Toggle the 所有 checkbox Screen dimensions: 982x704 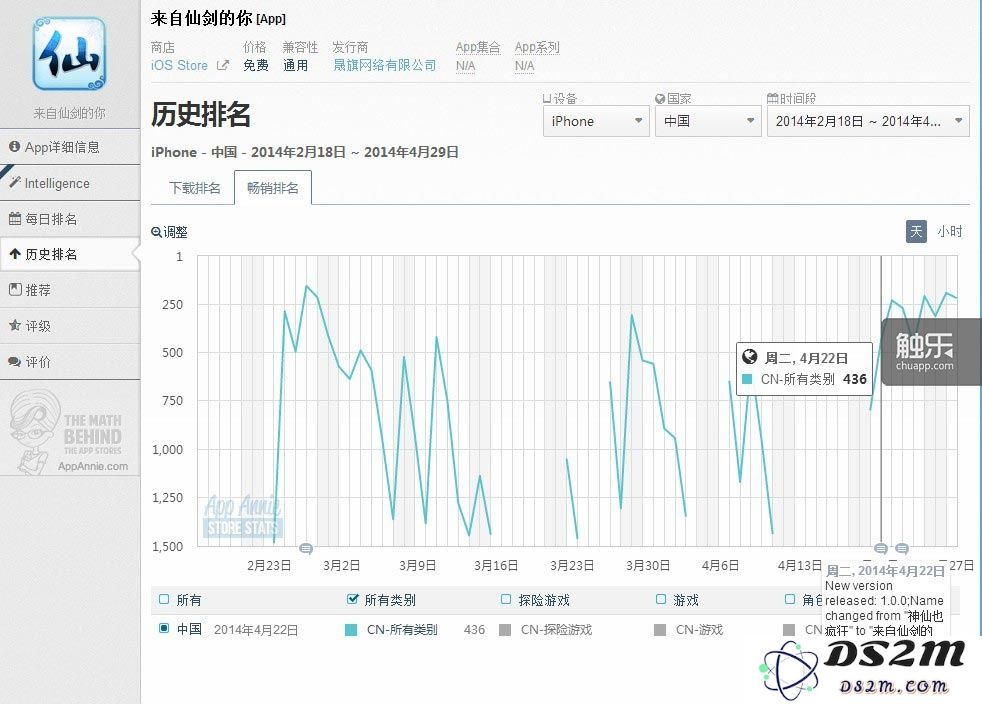pyautogui.click(x=164, y=599)
